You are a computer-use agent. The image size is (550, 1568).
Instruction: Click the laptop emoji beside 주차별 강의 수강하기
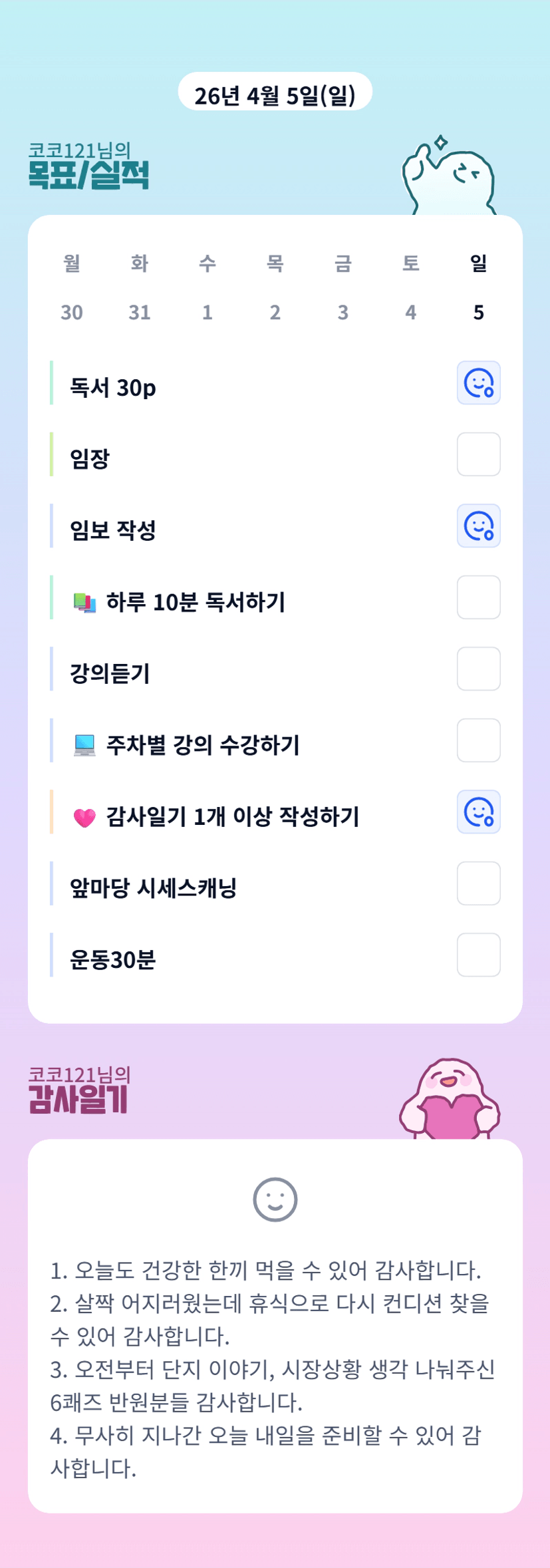[84, 745]
